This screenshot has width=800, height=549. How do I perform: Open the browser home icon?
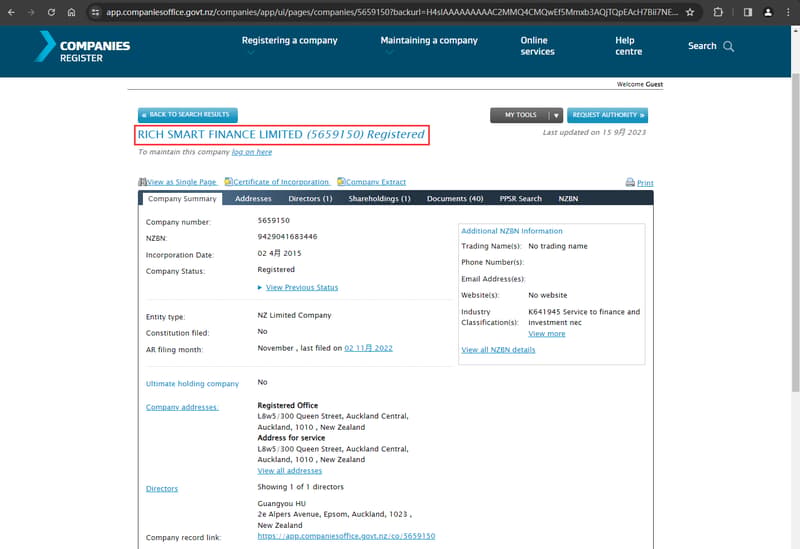[x=71, y=12]
